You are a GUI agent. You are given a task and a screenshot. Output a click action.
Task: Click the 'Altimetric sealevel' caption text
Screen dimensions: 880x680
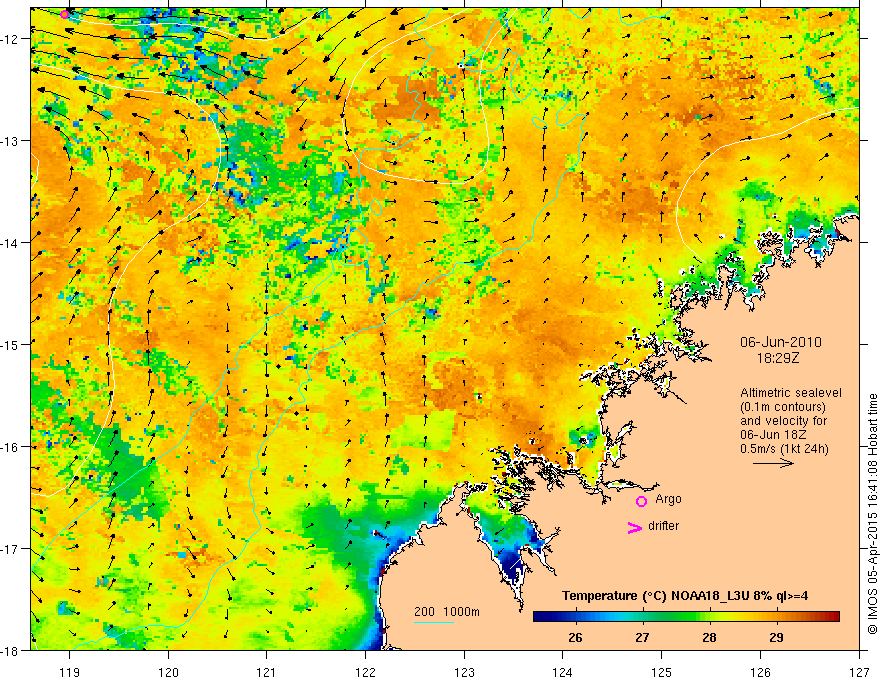click(x=791, y=393)
